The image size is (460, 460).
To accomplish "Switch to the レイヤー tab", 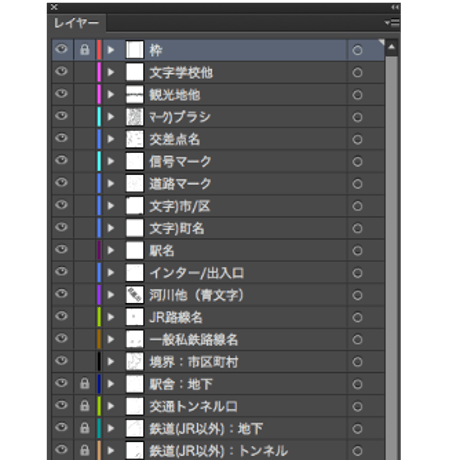I will [76, 23].
